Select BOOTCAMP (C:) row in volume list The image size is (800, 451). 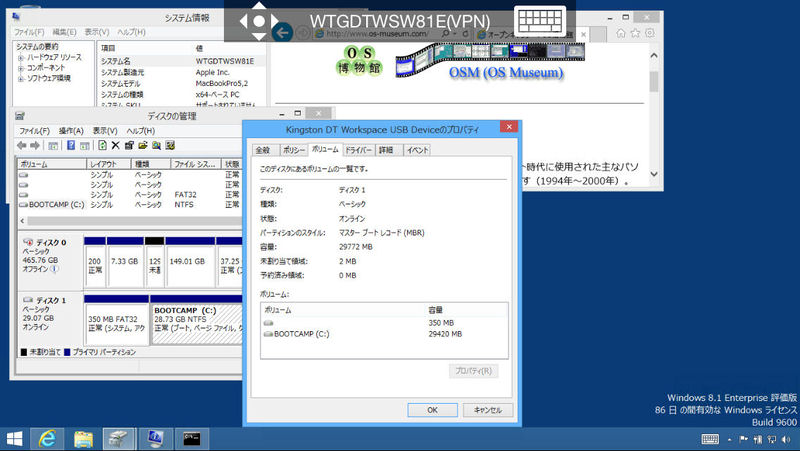pos(130,205)
